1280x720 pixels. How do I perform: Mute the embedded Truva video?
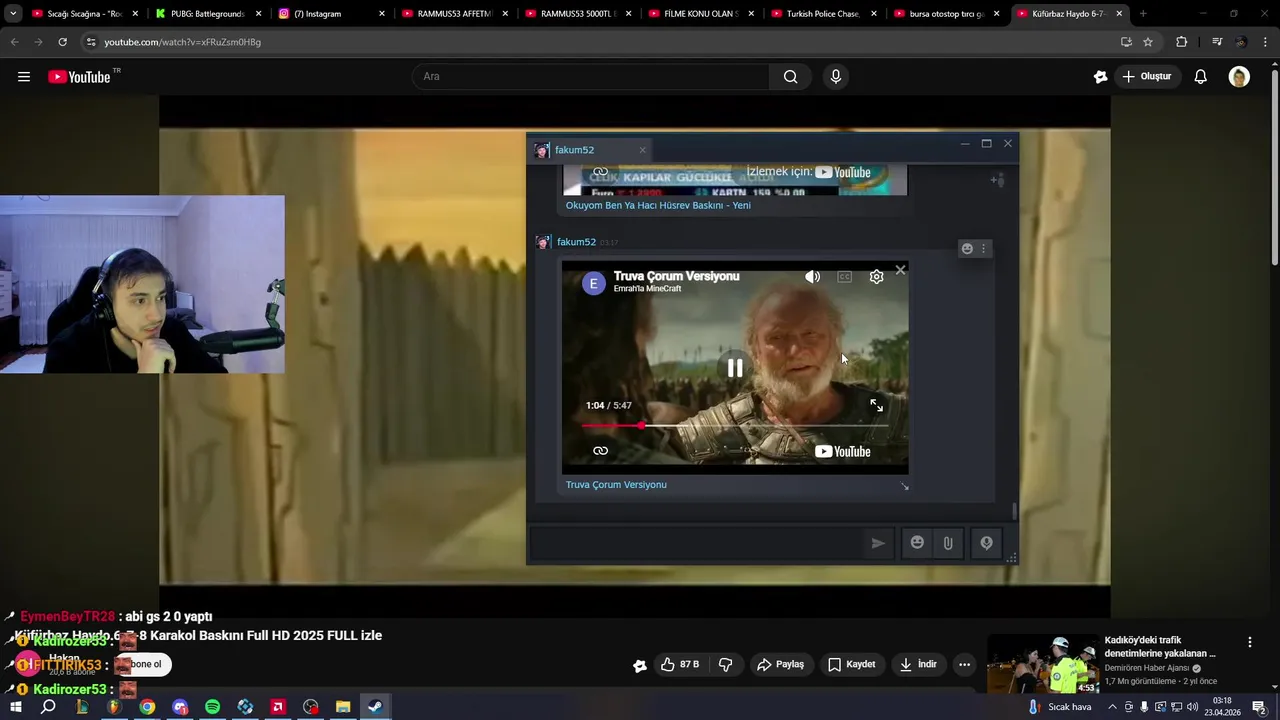pyautogui.click(x=812, y=277)
